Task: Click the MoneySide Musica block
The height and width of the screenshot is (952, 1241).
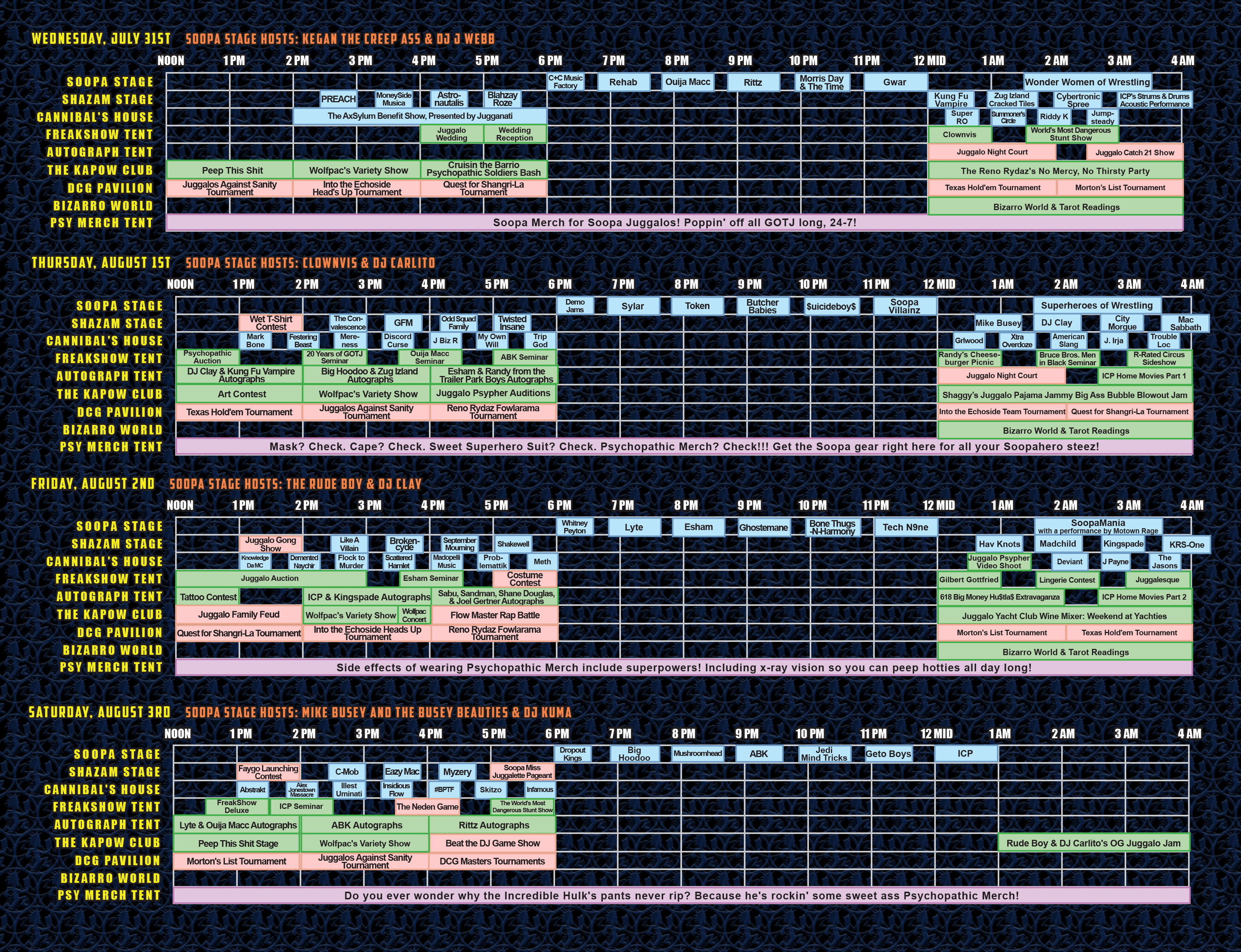Action: coord(393,99)
